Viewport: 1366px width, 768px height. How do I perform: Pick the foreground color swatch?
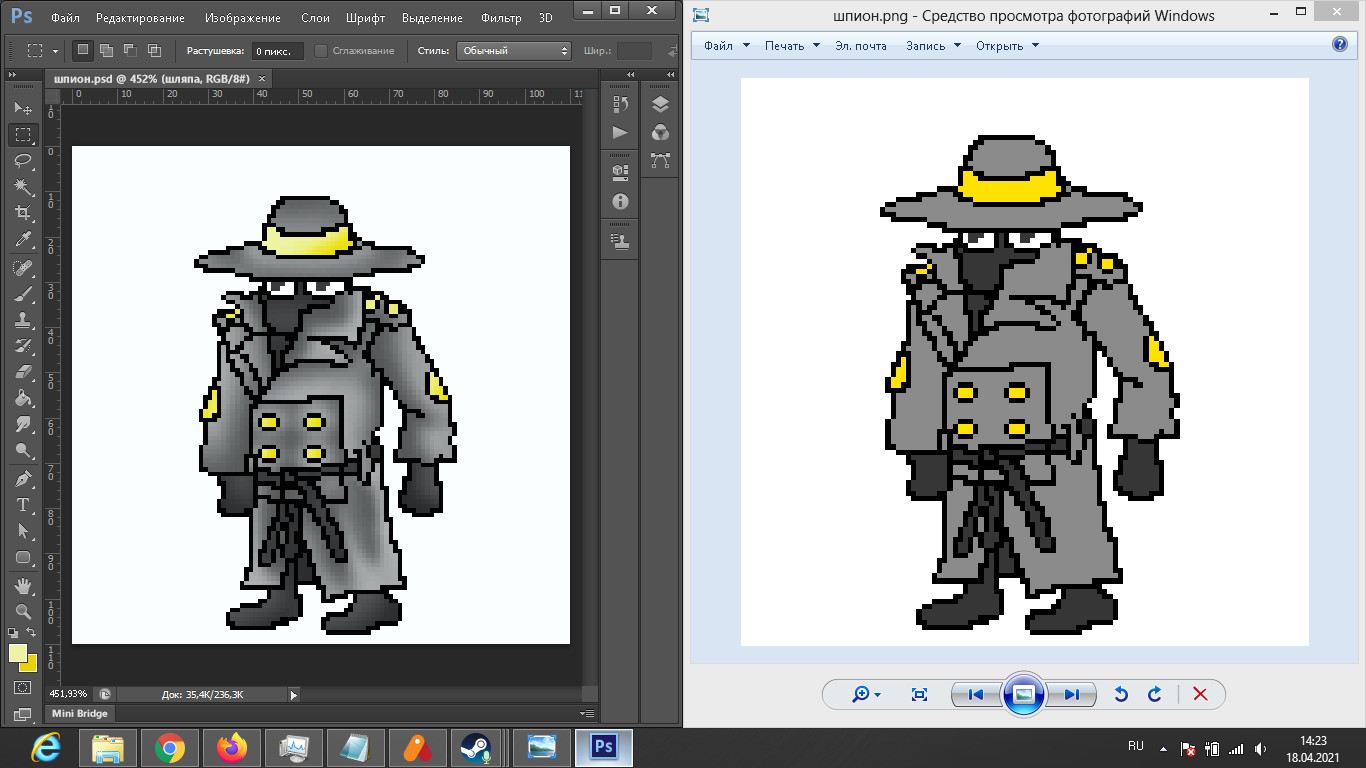[x=18, y=653]
